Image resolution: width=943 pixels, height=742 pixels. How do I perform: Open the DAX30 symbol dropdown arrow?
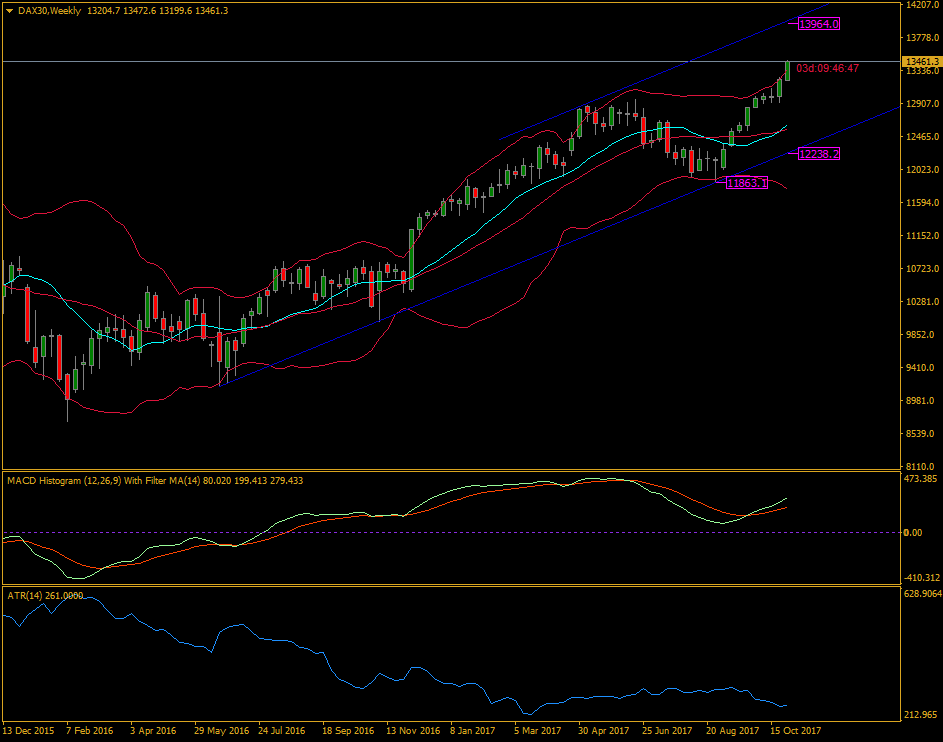click(8, 10)
